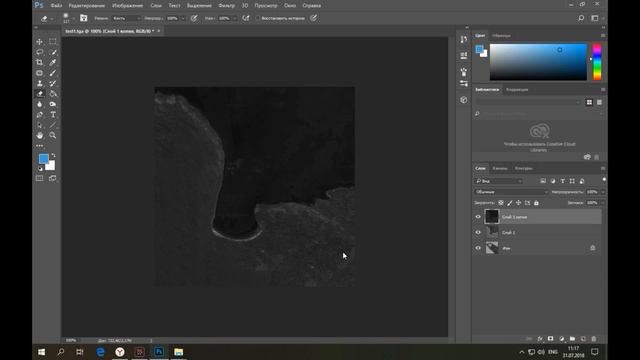Select the Magic Wand tool
Image resolution: width=640 pixels, height=360 pixels.
[x=53, y=52]
